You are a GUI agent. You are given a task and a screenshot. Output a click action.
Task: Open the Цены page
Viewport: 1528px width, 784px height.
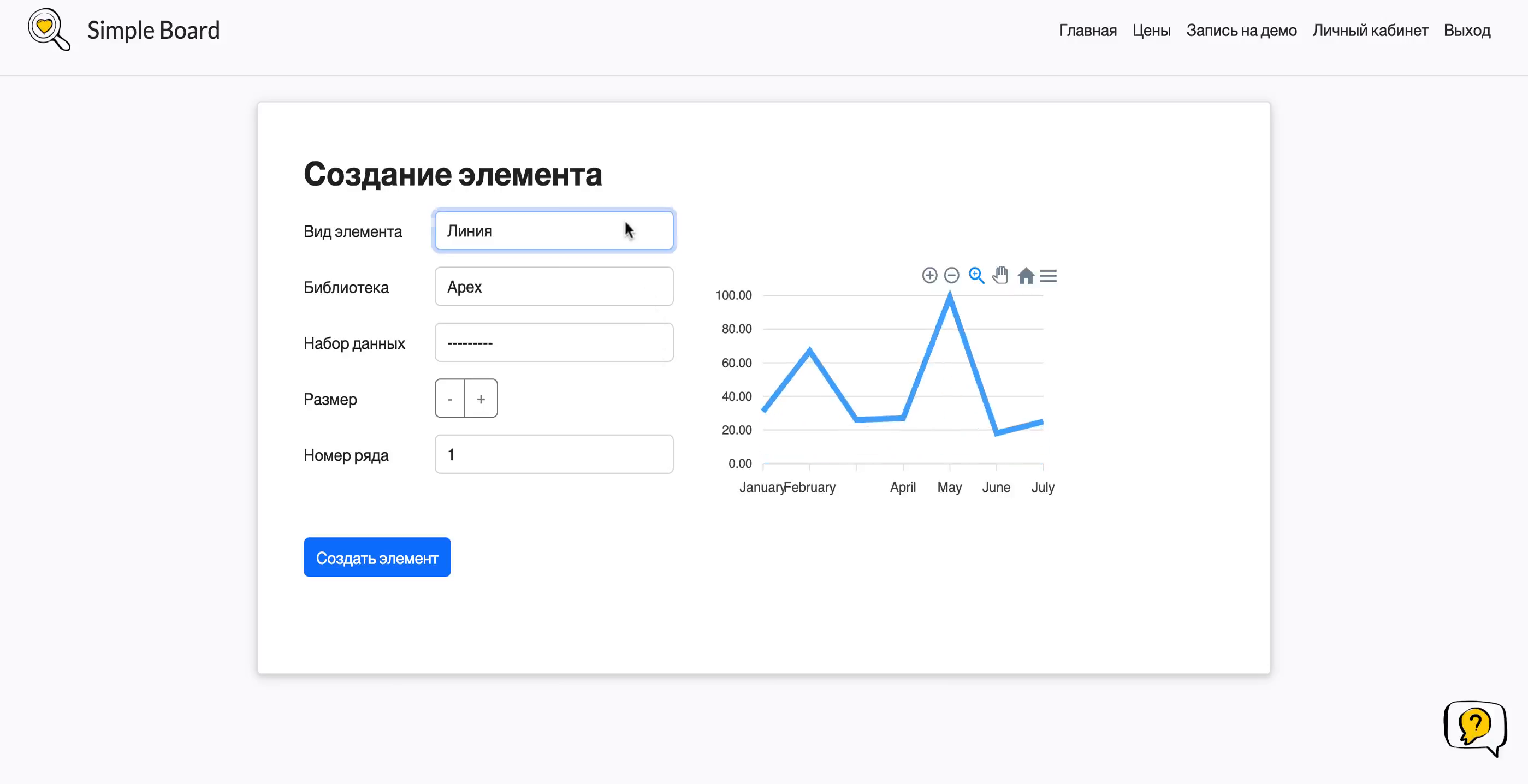click(x=1151, y=30)
